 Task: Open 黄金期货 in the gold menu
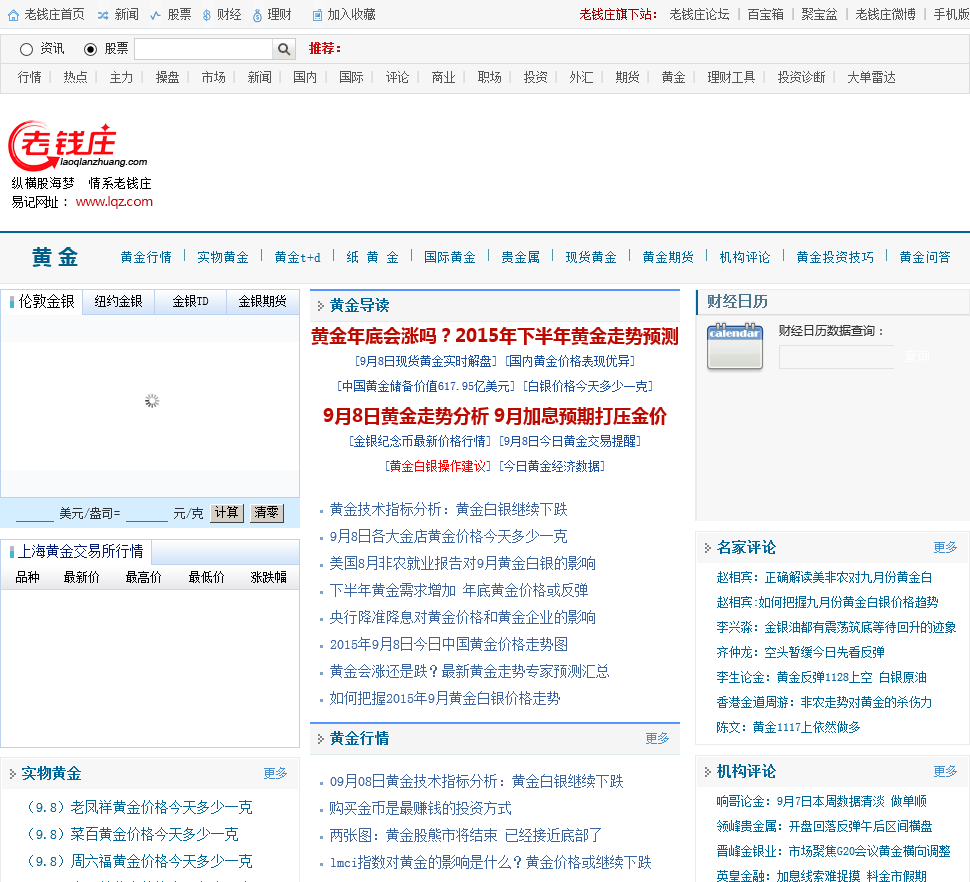click(x=668, y=257)
